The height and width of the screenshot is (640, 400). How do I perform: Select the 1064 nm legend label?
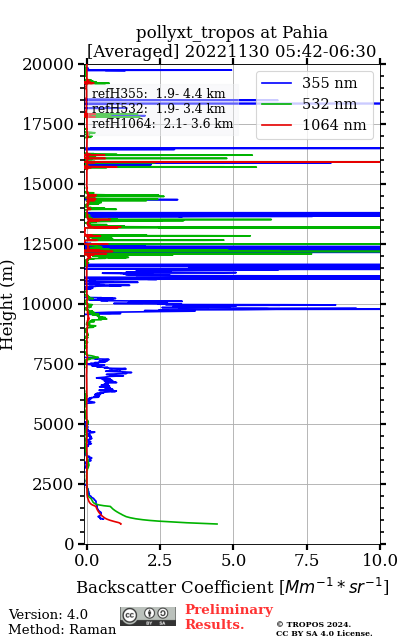coord(334,125)
